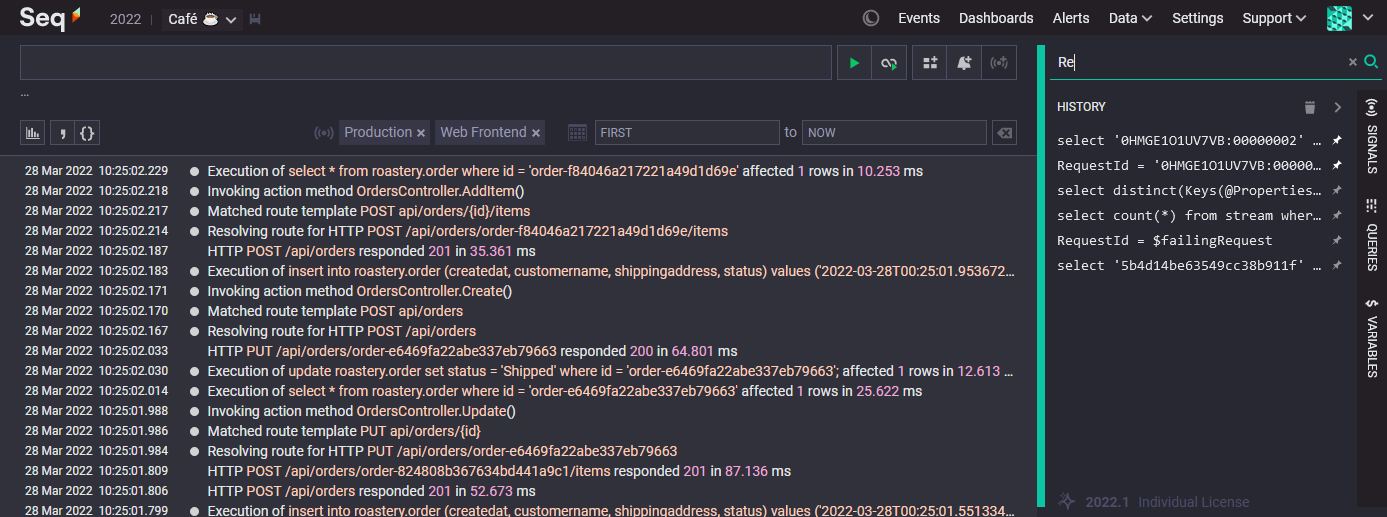This screenshot has height=517, width=1387.
Task: Load history query "select '5b4d14be63549cc38b911f'"
Action: tap(1189, 265)
